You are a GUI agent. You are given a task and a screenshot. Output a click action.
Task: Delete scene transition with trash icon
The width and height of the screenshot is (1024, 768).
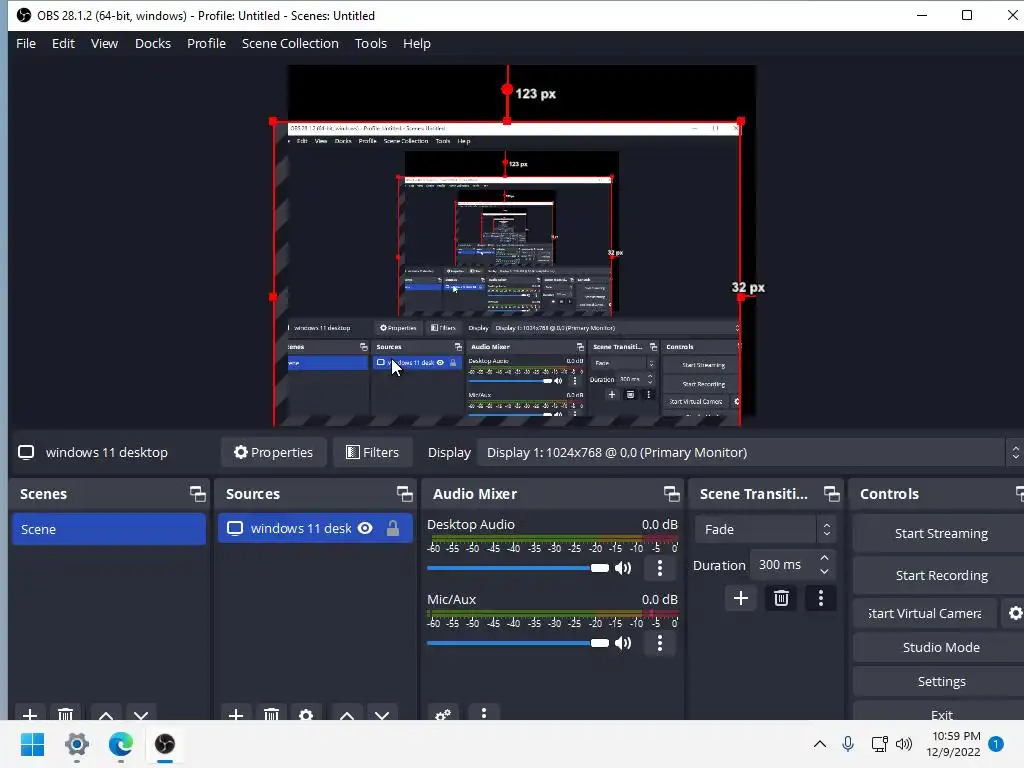(x=781, y=598)
